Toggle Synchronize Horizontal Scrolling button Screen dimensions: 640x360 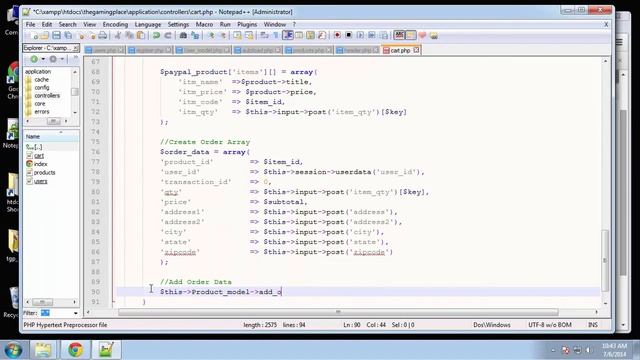click(249, 36)
